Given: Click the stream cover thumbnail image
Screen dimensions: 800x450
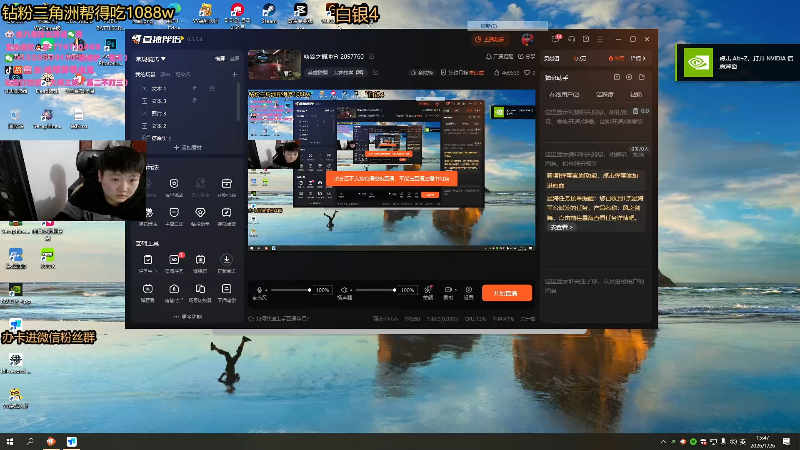Looking at the screenshot, I should (274, 64).
